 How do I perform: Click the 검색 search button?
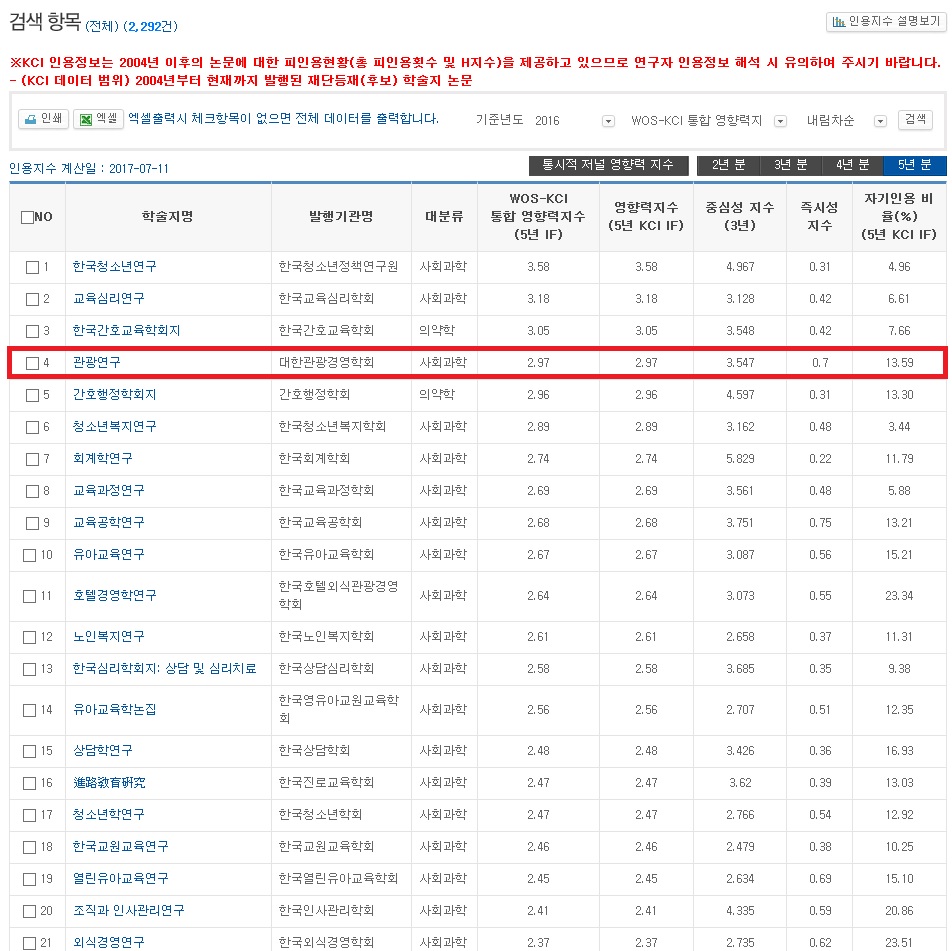915,119
